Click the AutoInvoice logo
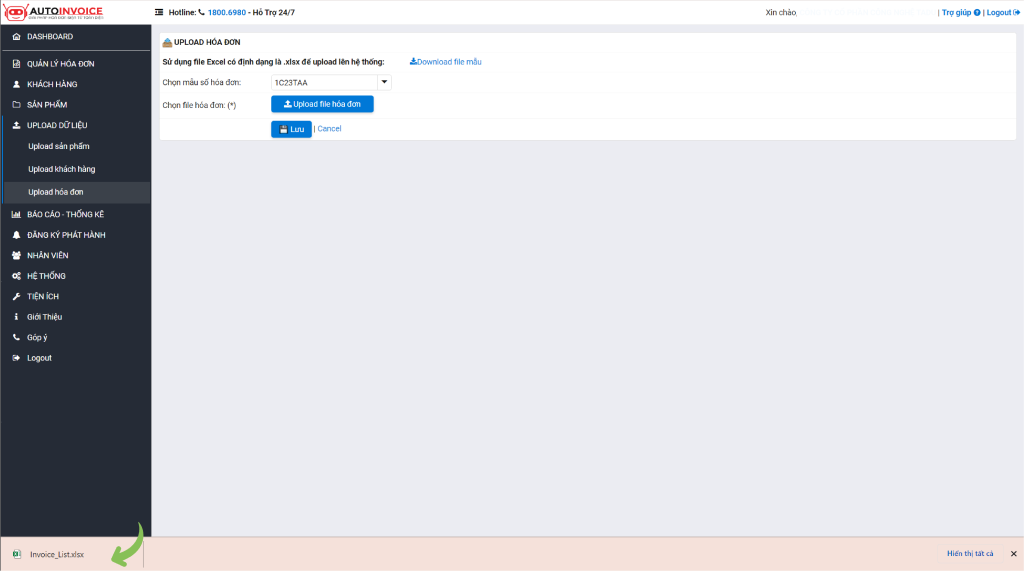 click(54, 12)
